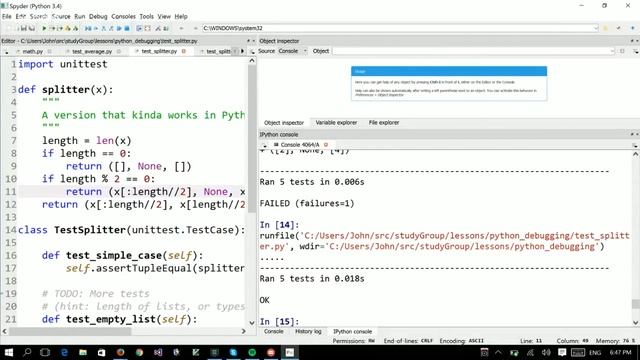Switch to the History log tab

click(308, 331)
